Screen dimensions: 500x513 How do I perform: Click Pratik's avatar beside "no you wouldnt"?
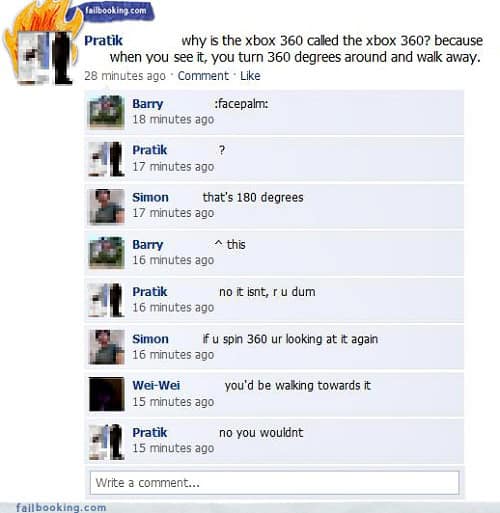coord(106,442)
